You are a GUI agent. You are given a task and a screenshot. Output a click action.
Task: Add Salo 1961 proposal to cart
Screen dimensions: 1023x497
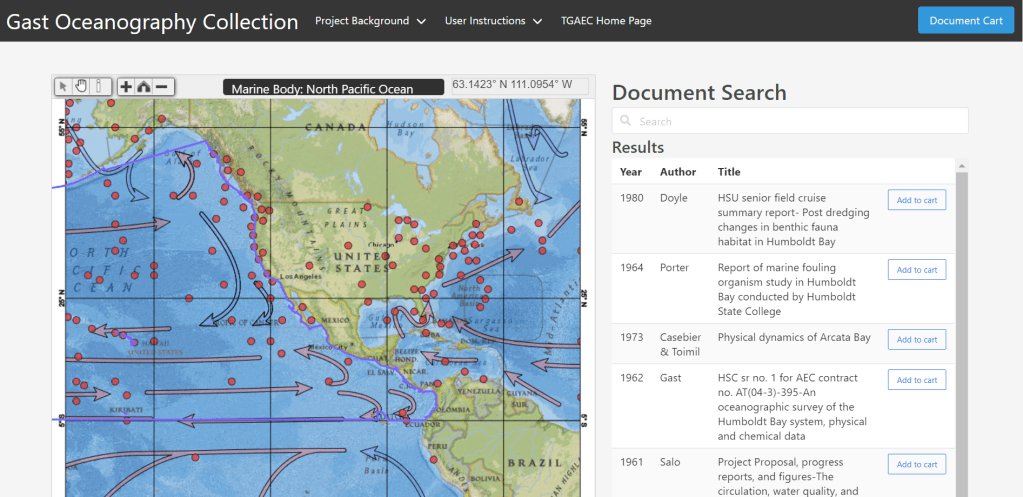(x=916, y=464)
